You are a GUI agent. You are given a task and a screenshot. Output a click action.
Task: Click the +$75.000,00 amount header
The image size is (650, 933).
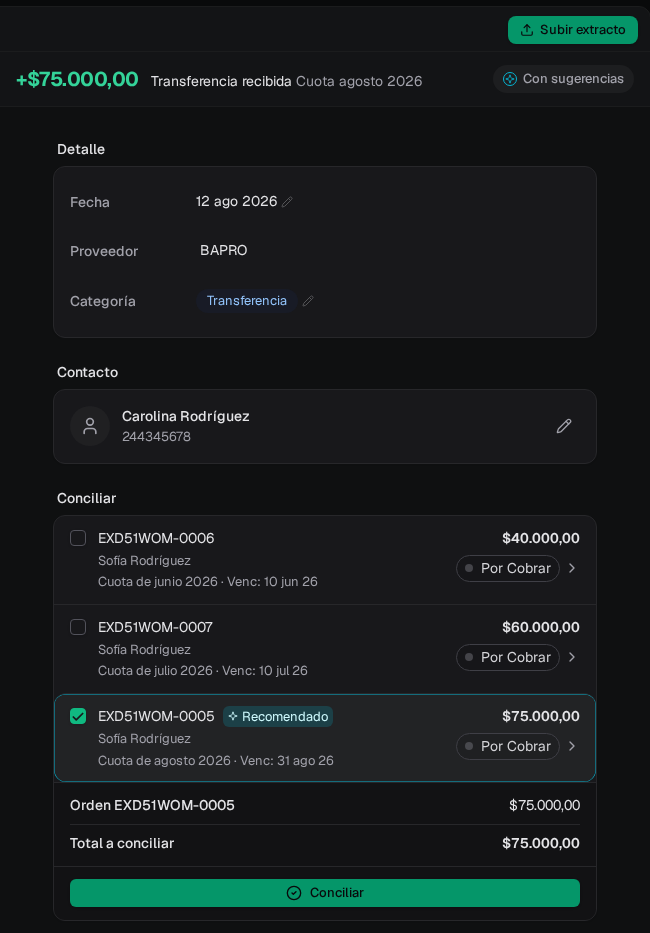77,79
